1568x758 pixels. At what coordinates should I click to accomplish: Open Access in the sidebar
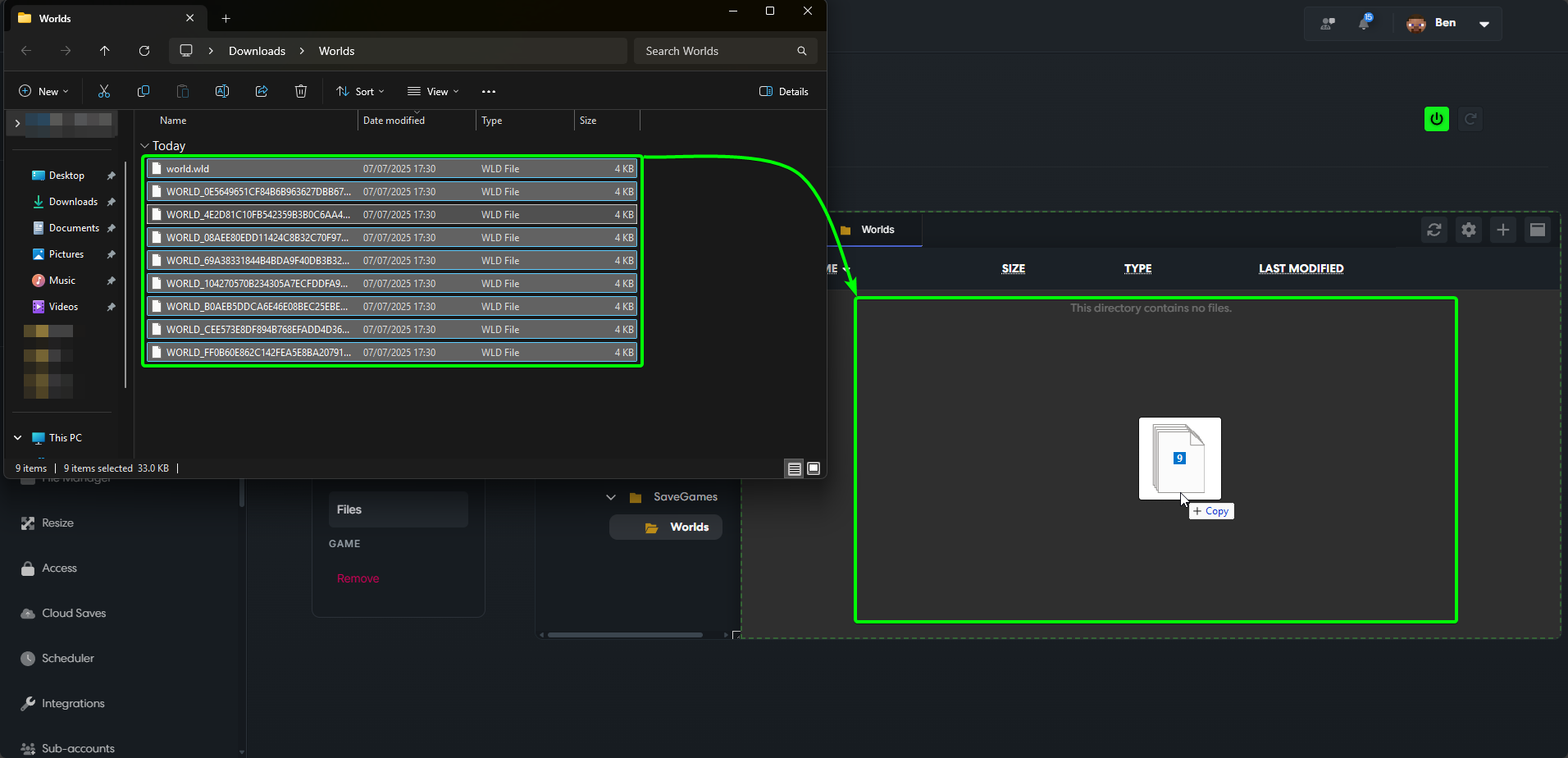(x=59, y=568)
